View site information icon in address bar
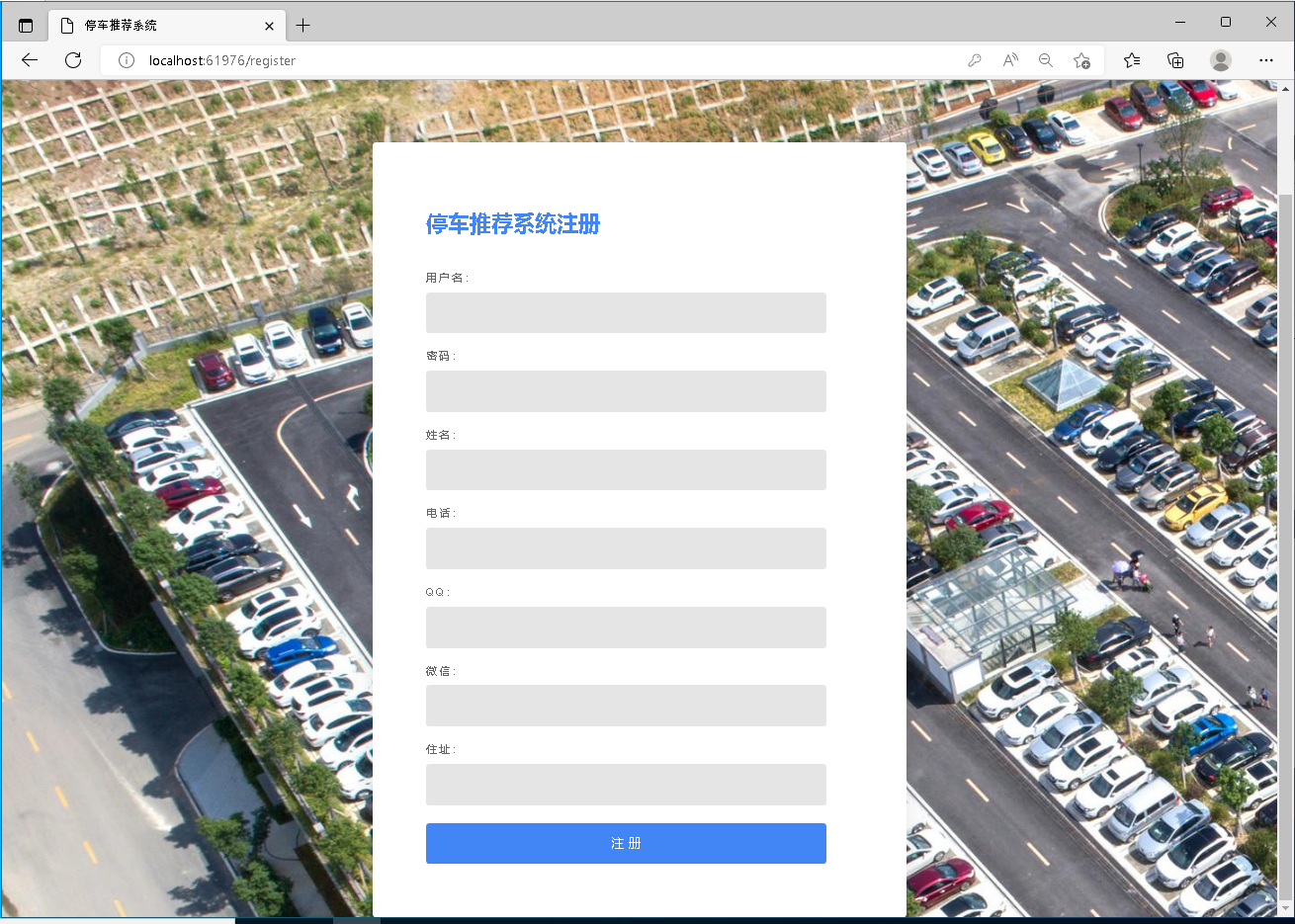The height and width of the screenshot is (924, 1295). tap(127, 60)
